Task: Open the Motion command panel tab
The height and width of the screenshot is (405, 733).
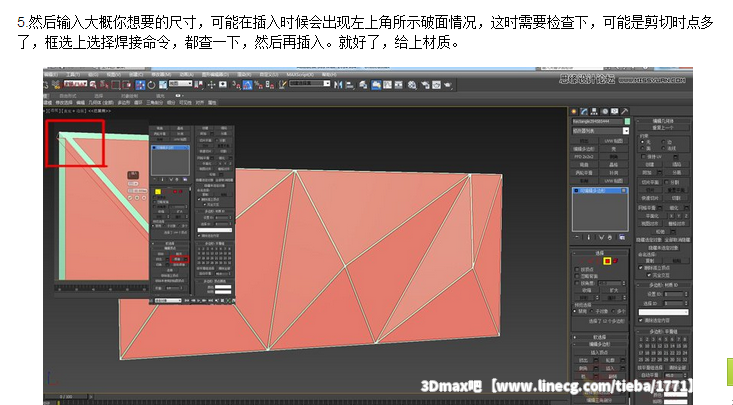Action: [x=604, y=111]
